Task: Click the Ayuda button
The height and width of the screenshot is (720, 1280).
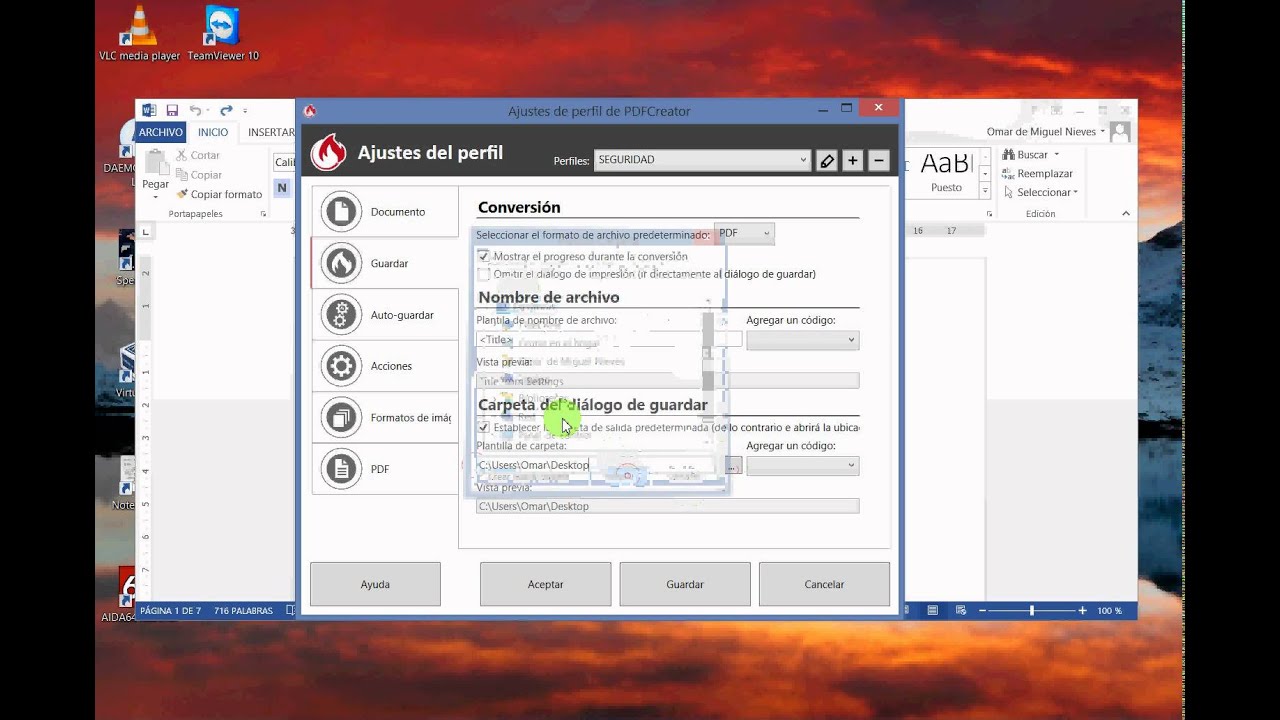Action: (x=375, y=584)
